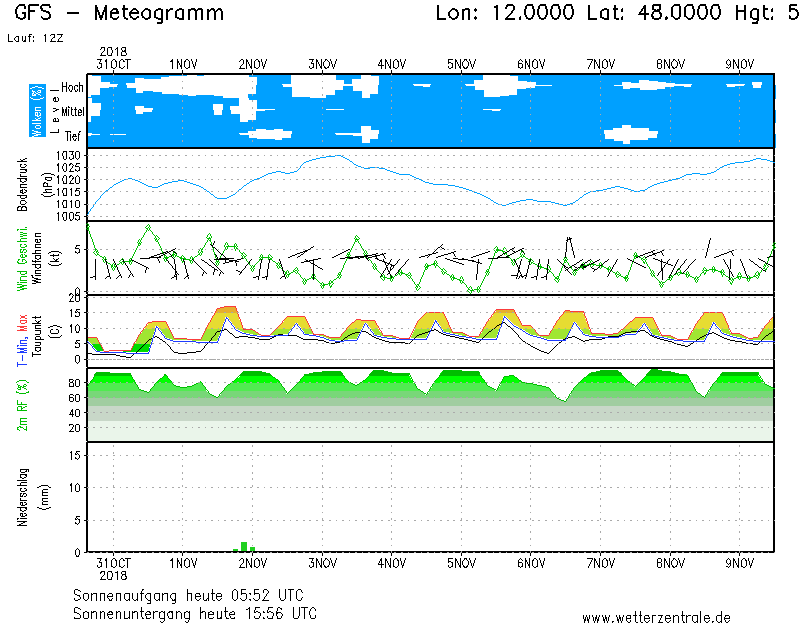Click the green 2m RF (%) axis label
800x625 pixels.
[22, 404]
